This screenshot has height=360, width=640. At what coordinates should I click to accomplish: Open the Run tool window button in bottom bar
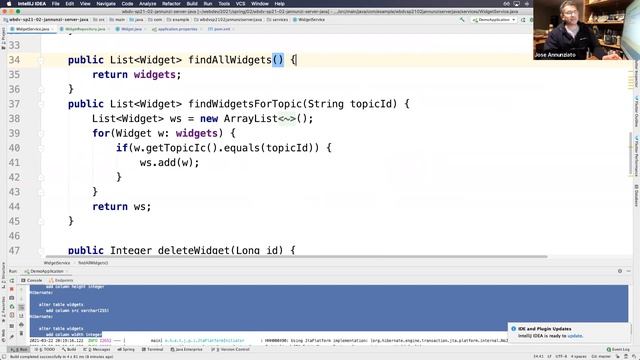point(19,349)
